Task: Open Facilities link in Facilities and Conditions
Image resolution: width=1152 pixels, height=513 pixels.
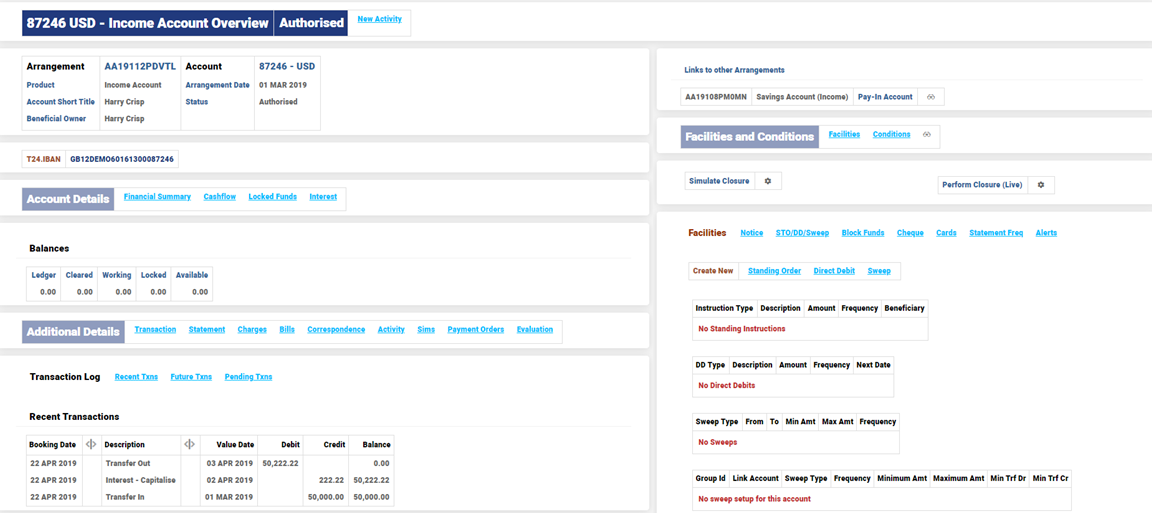Action: (844, 134)
